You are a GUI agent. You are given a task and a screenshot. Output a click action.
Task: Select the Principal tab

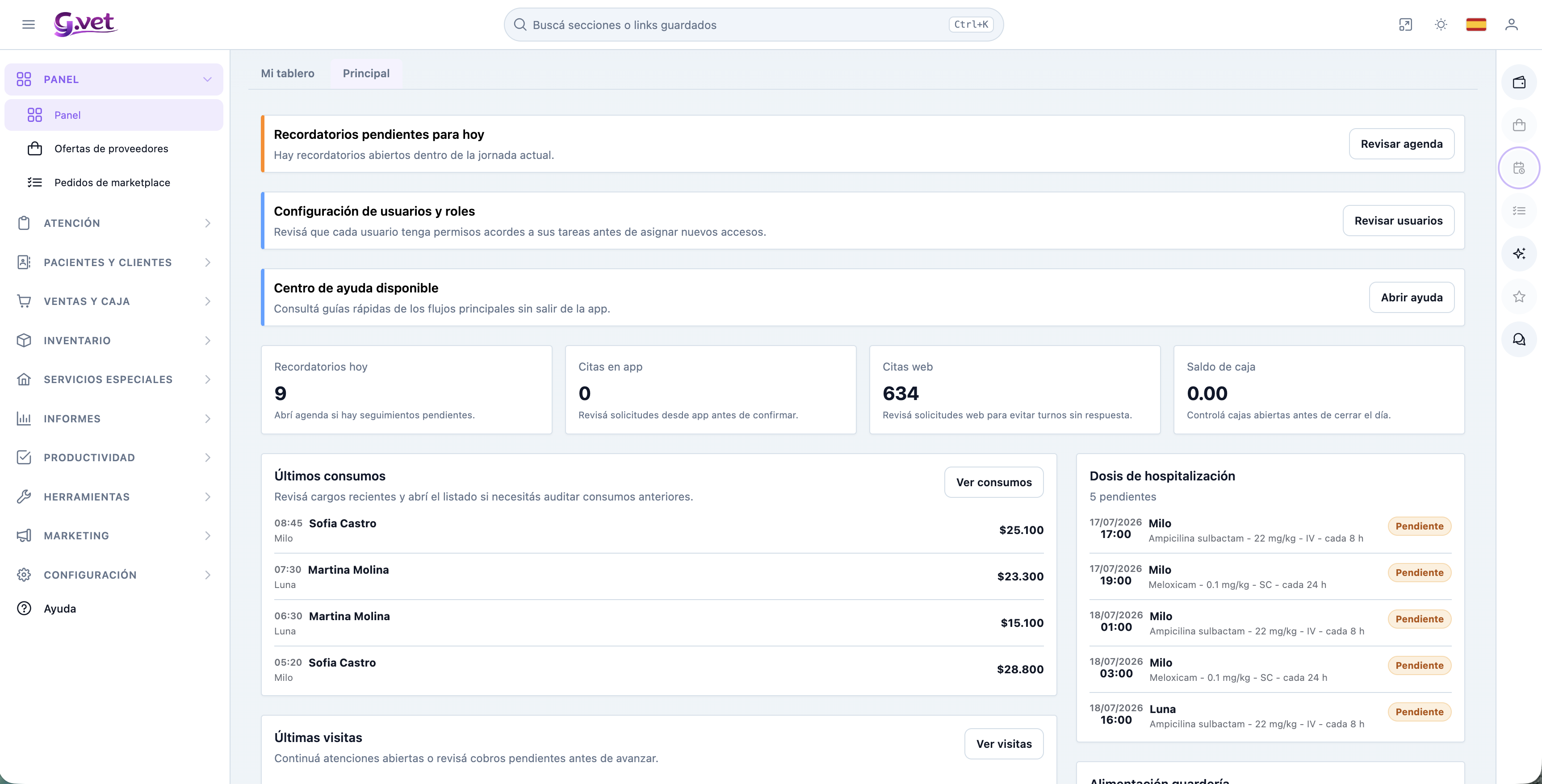[x=366, y=74]
